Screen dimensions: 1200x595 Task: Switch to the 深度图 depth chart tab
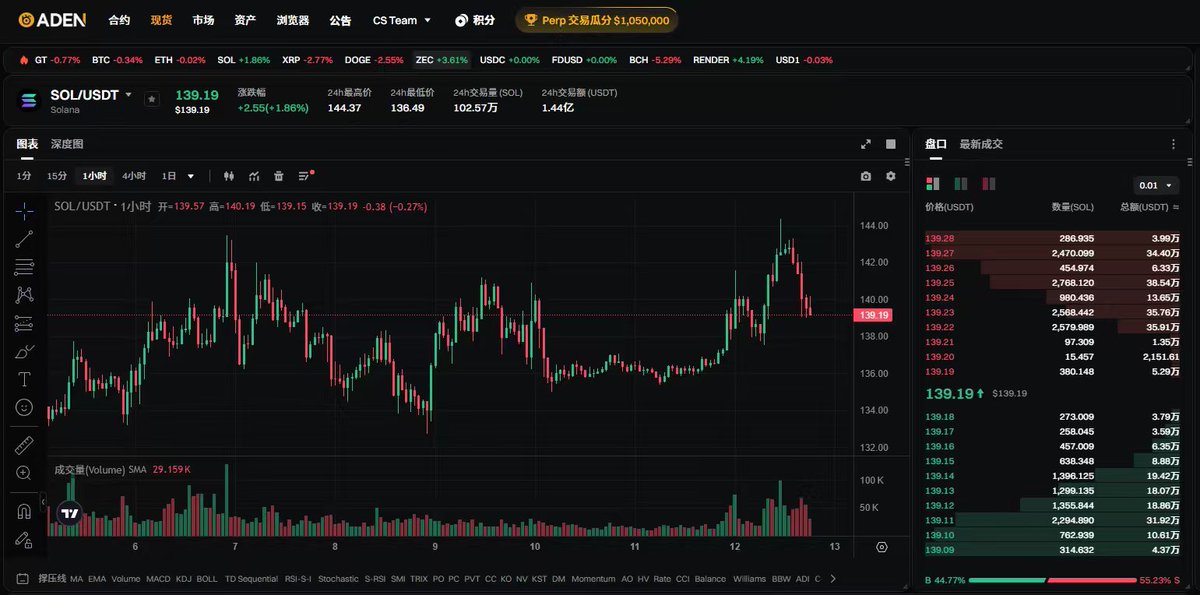(x=67, y=144)
